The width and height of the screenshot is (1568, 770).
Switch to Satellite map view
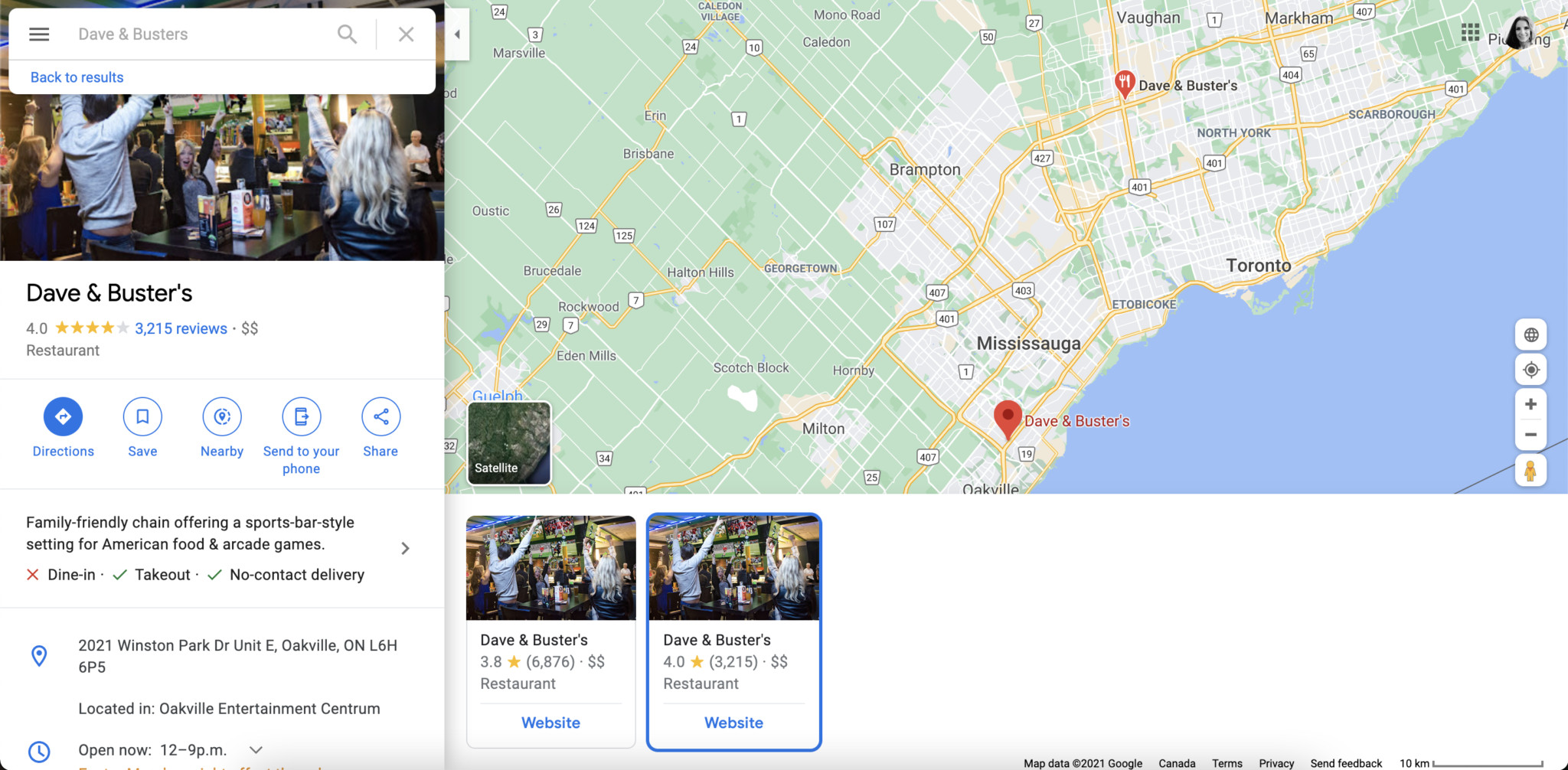[509, 443]
